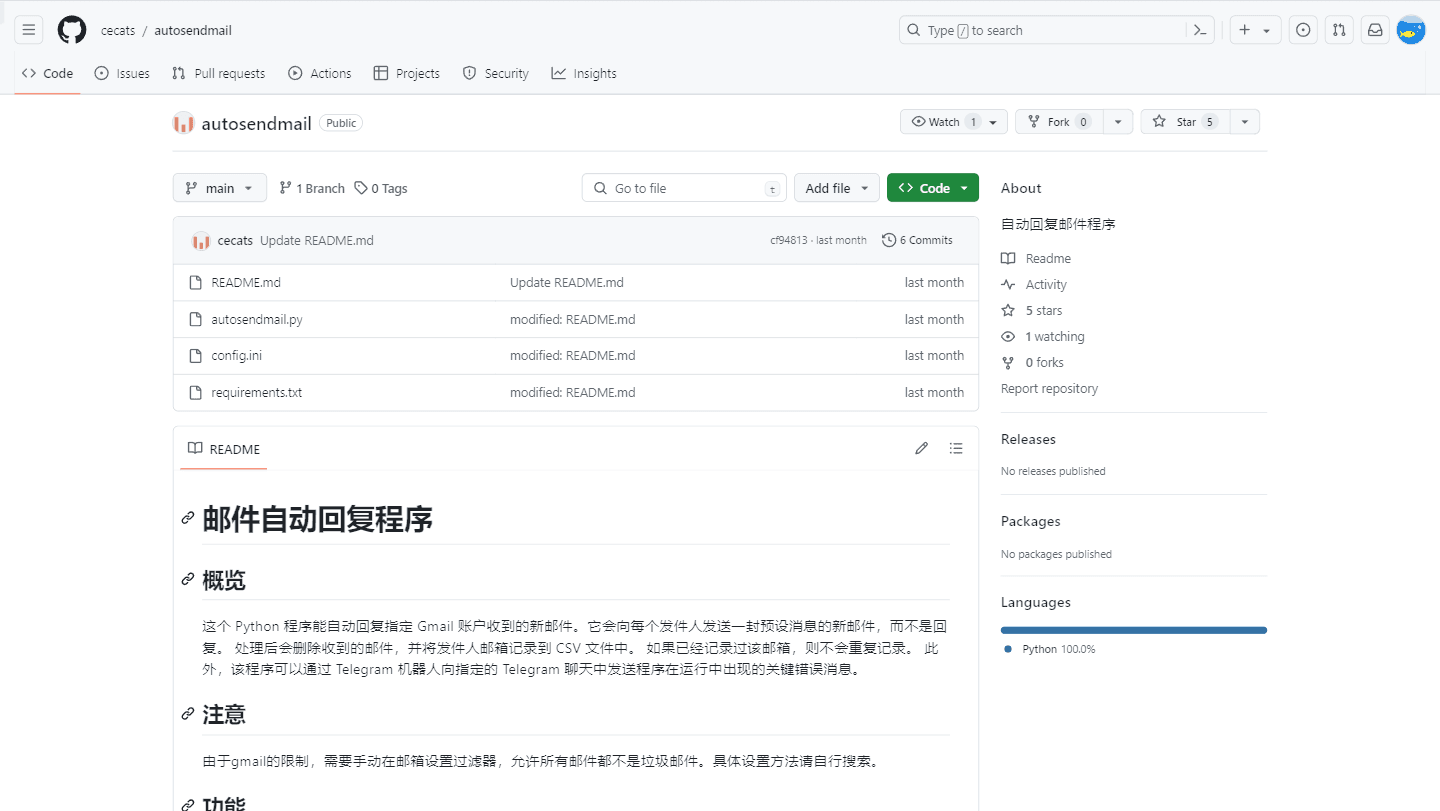This screenshot has width=1440, height=811.
Task: Open the Actions tab
Action: (x=320, y=73)
